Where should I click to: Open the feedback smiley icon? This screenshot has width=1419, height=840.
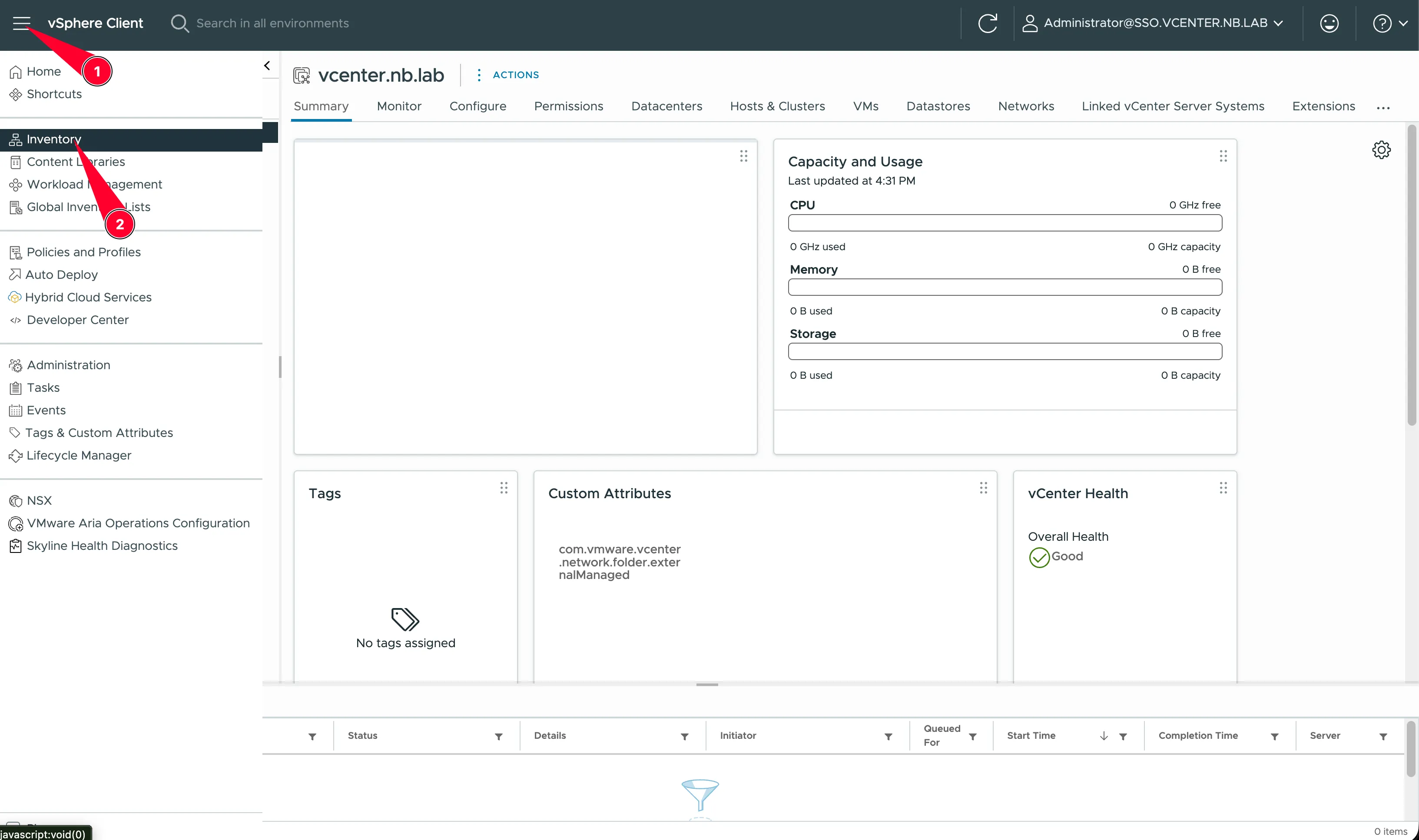(1329, 23)
